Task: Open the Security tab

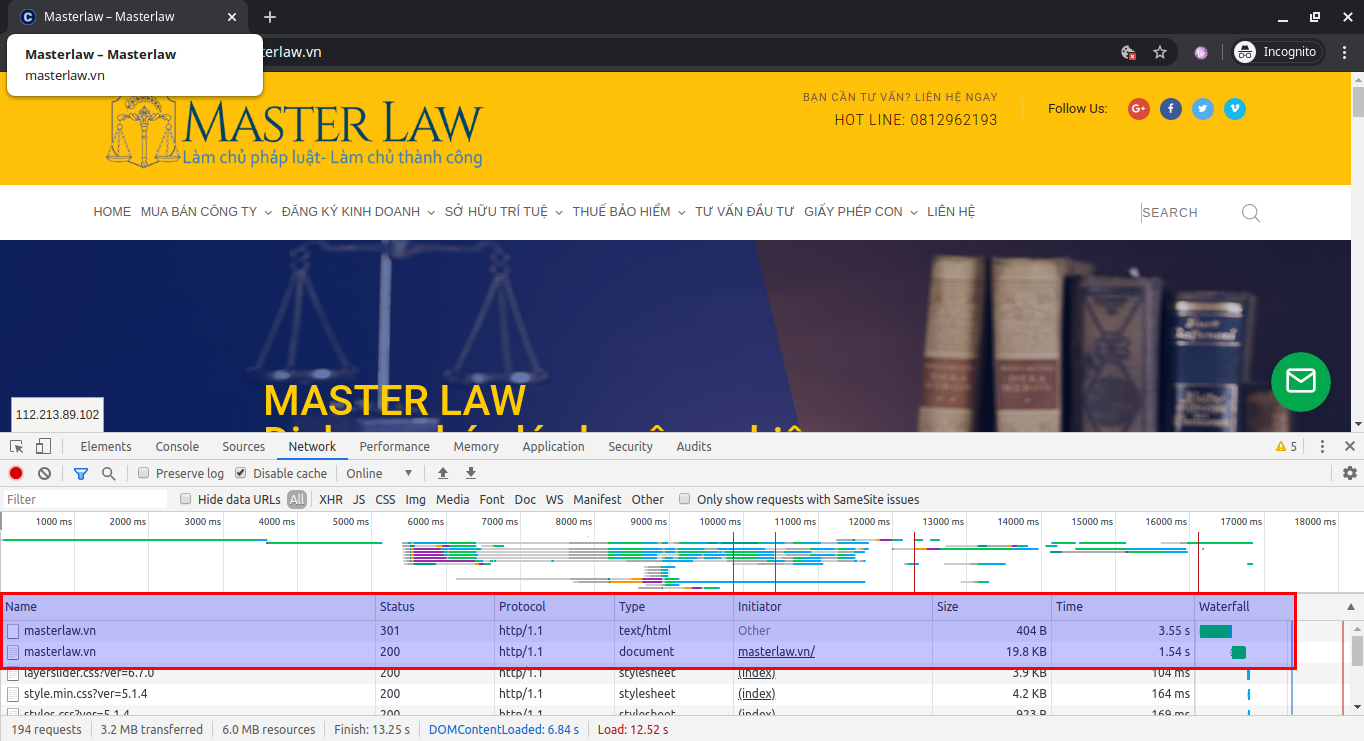Action: (630, 446)
